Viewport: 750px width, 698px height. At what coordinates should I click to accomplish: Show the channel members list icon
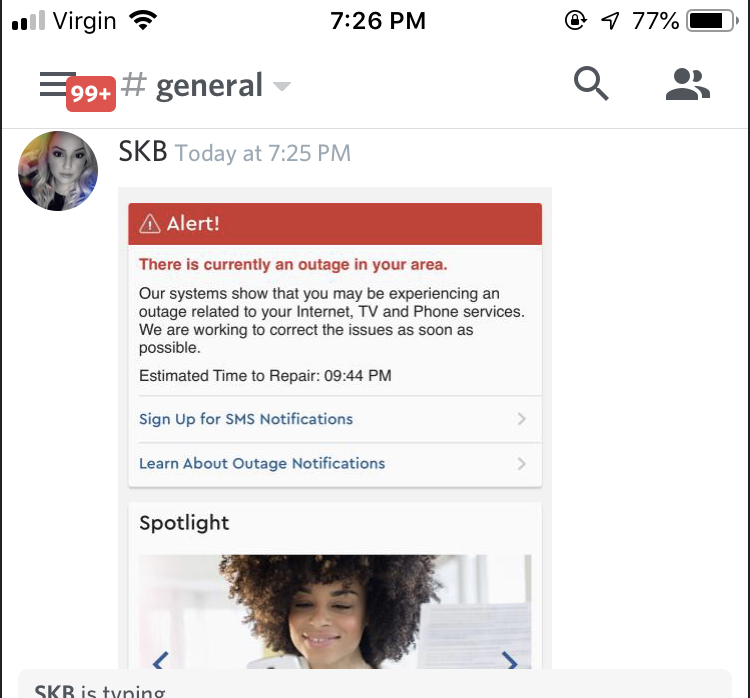688,84
